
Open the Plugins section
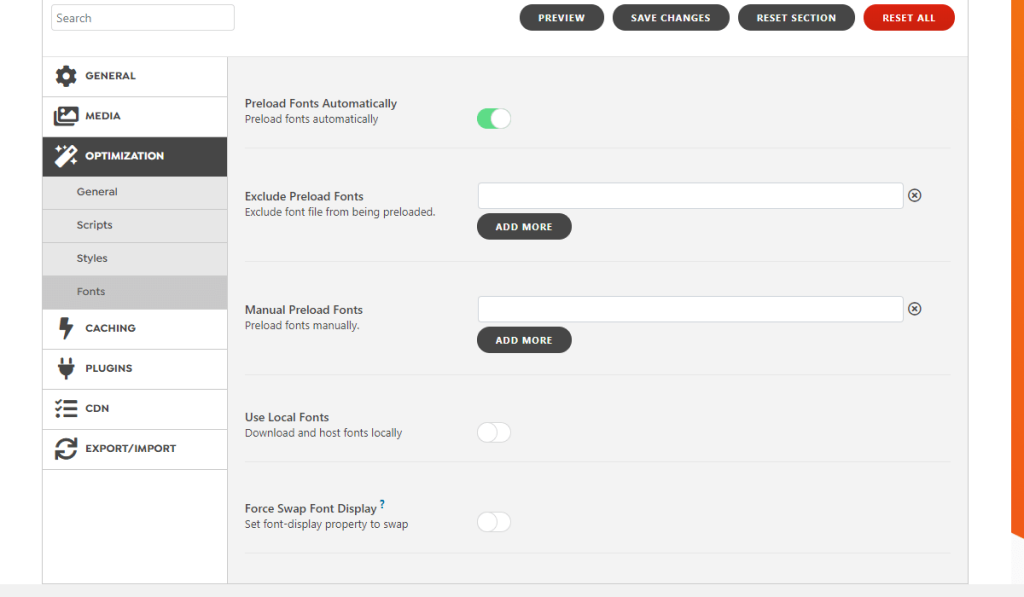(x=135, y=369)
